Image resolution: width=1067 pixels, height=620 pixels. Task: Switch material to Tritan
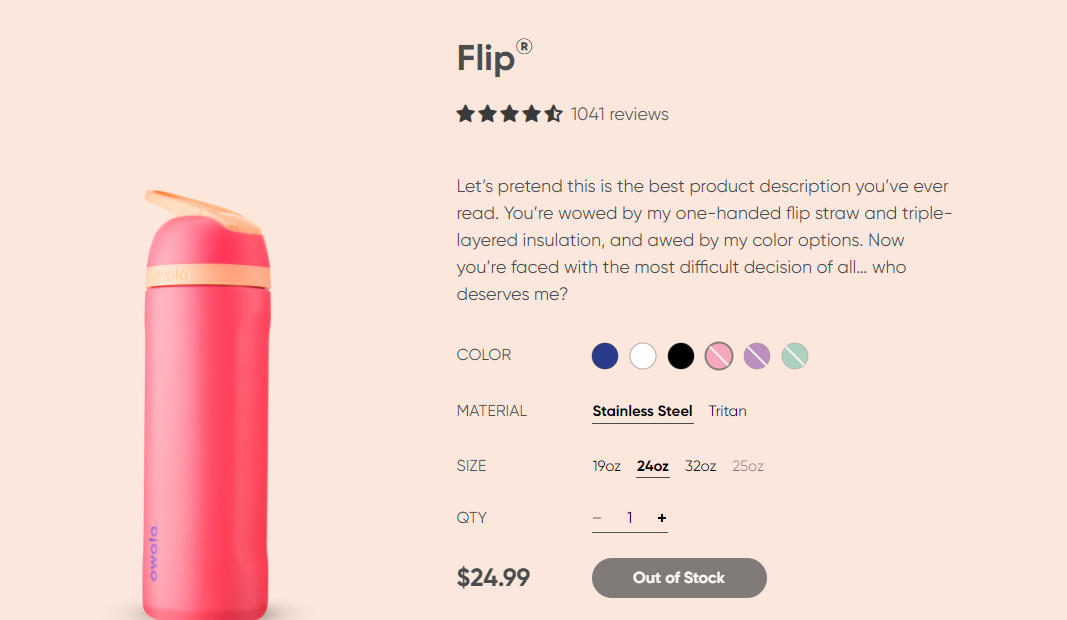tap(727, 411)
